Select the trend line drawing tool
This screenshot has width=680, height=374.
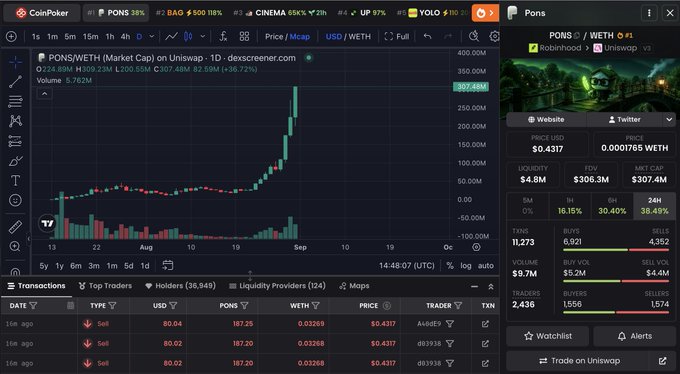tap(15, 82)
